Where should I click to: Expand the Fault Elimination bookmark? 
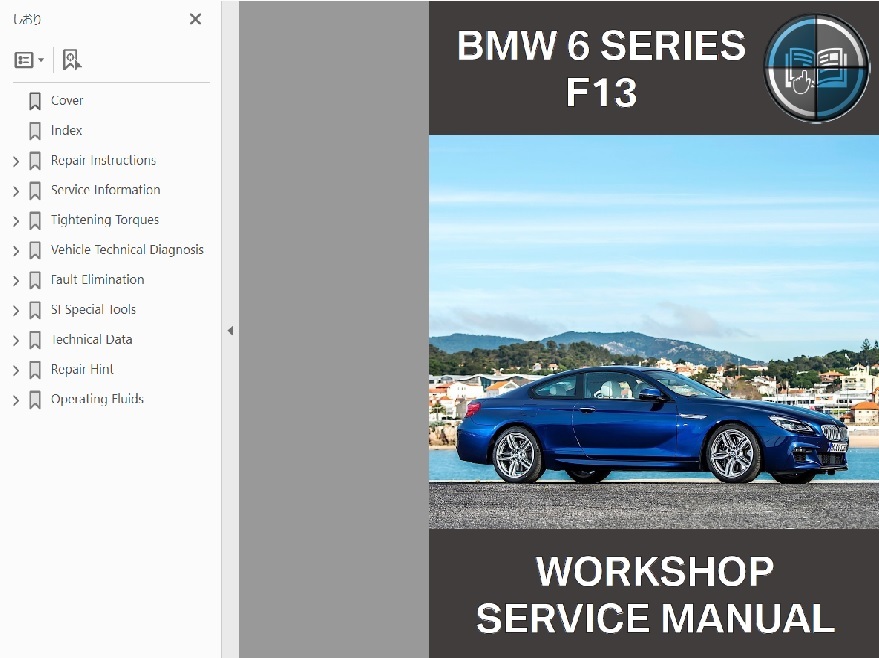tap(16, 281)
